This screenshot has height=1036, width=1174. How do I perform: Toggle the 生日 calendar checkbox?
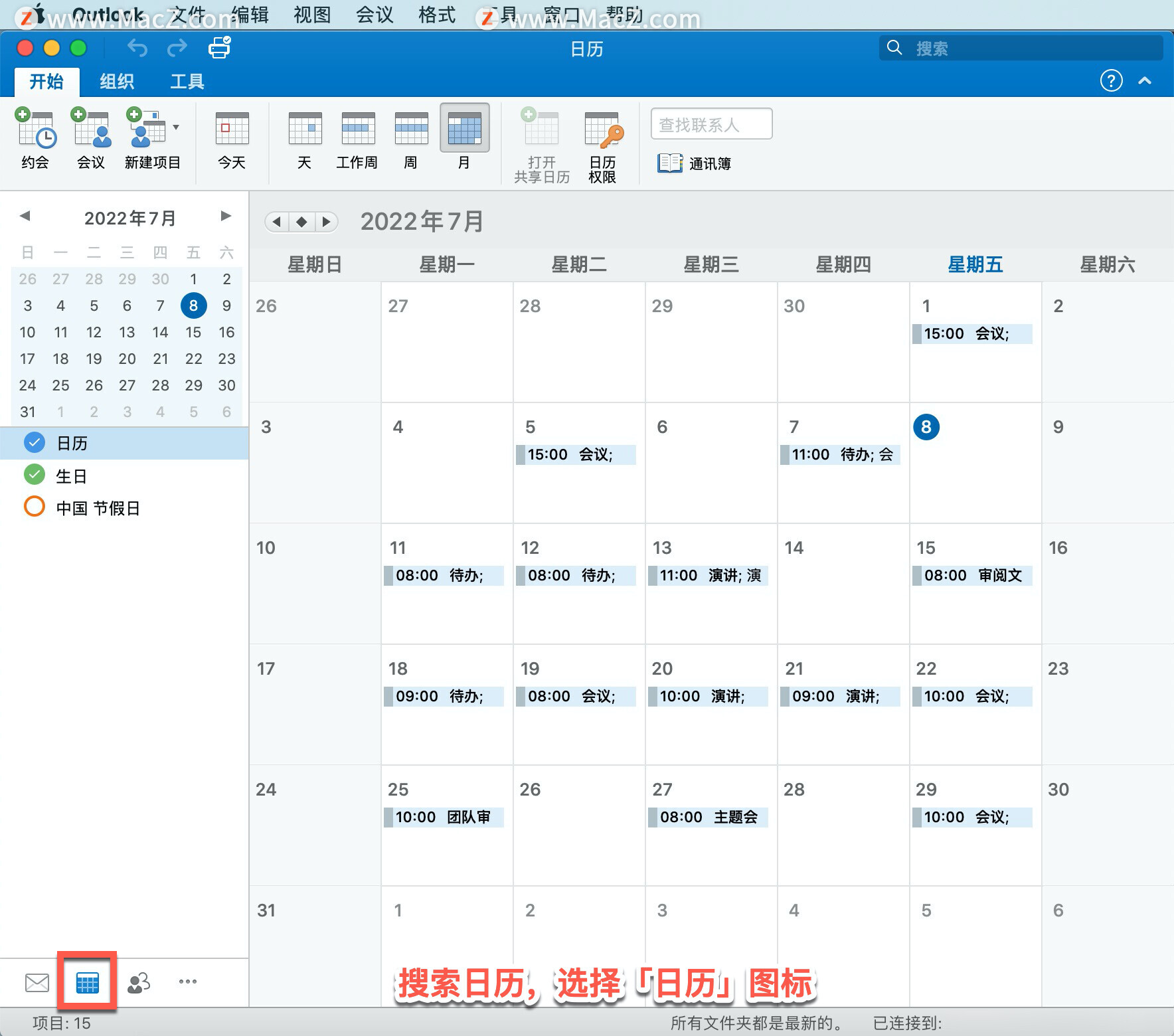(34, 475)
